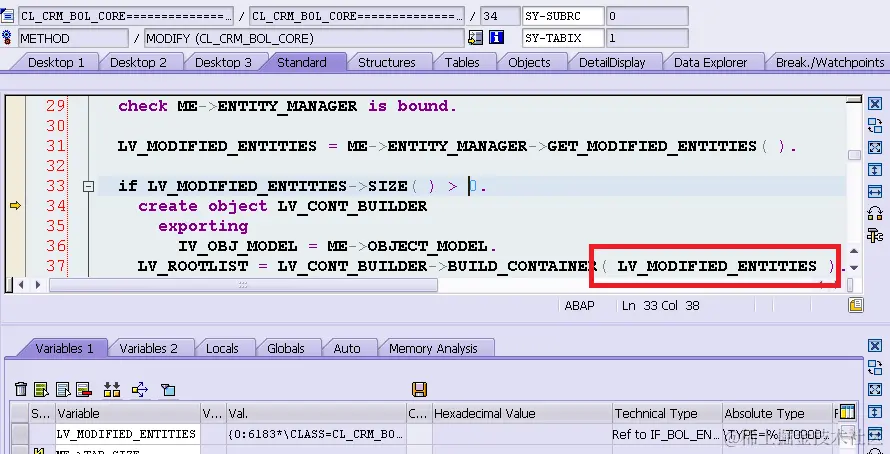
Task: Switch to the Desktop 1 tab
Action: (x=56, y=62)
